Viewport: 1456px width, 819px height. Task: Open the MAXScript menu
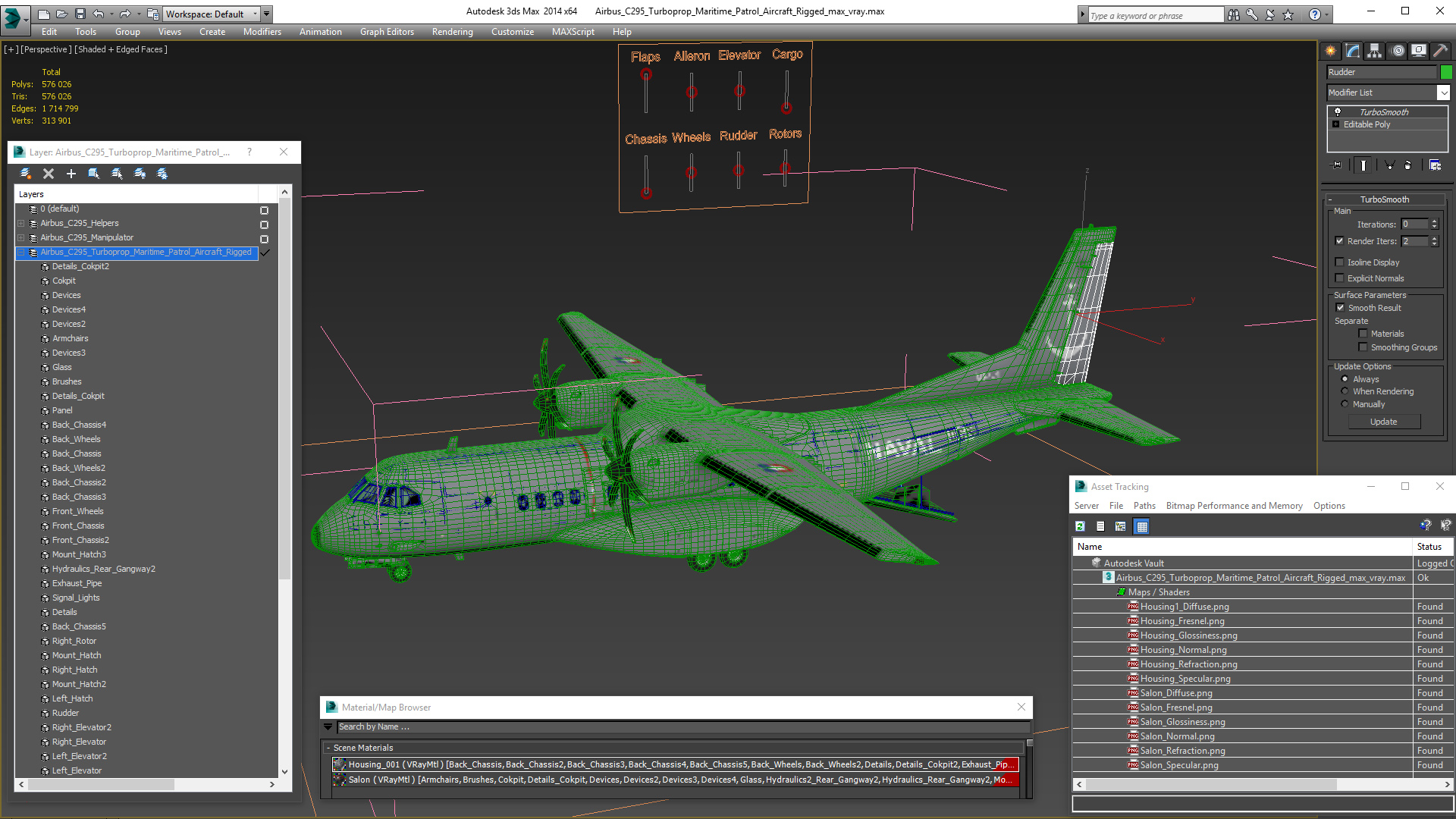(573, 32)
